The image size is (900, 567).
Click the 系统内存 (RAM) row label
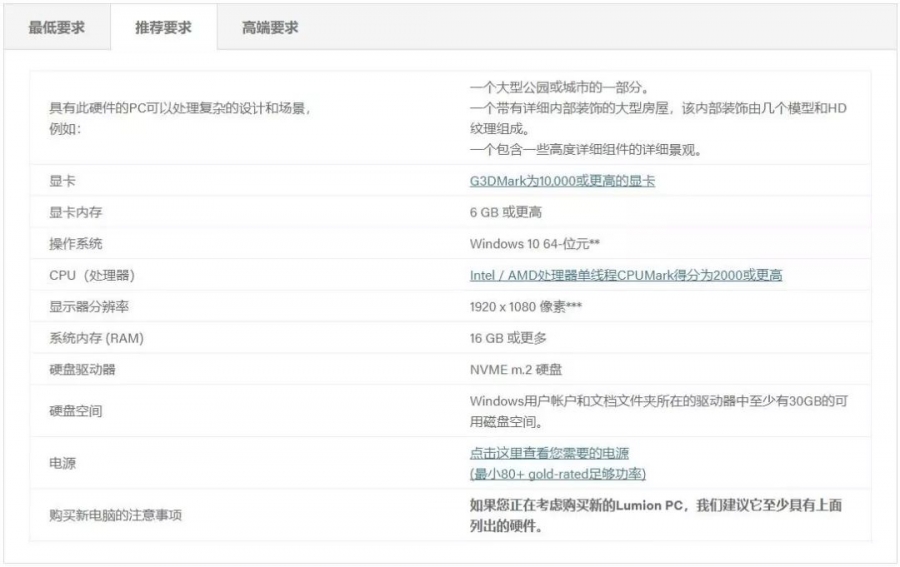pyautogui.click(x=96, y=338)
